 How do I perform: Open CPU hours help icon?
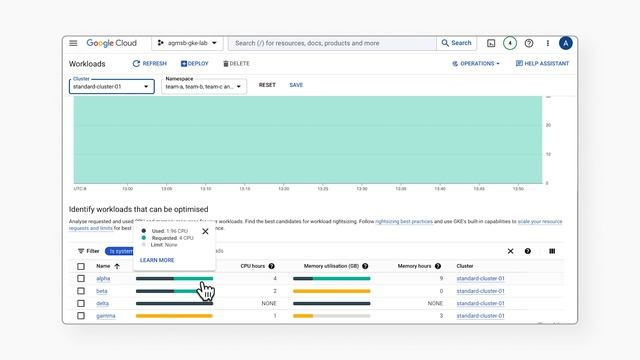[271, 266]
